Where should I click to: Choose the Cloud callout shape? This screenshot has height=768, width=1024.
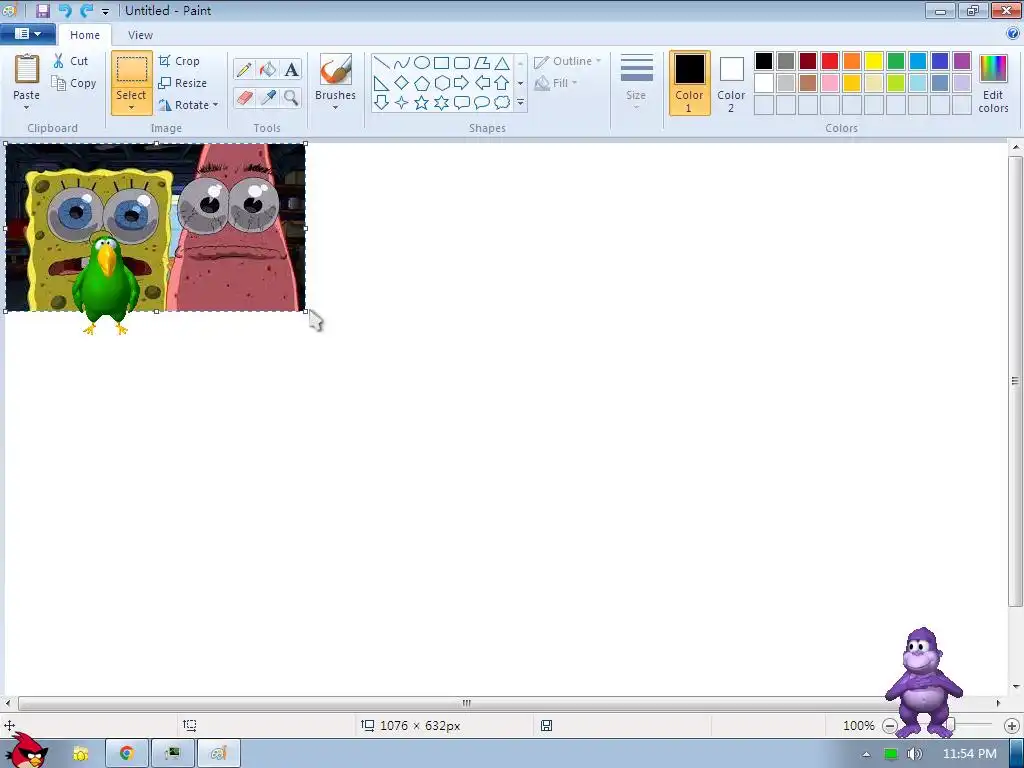pyautogui.click(x=502, y=103)
